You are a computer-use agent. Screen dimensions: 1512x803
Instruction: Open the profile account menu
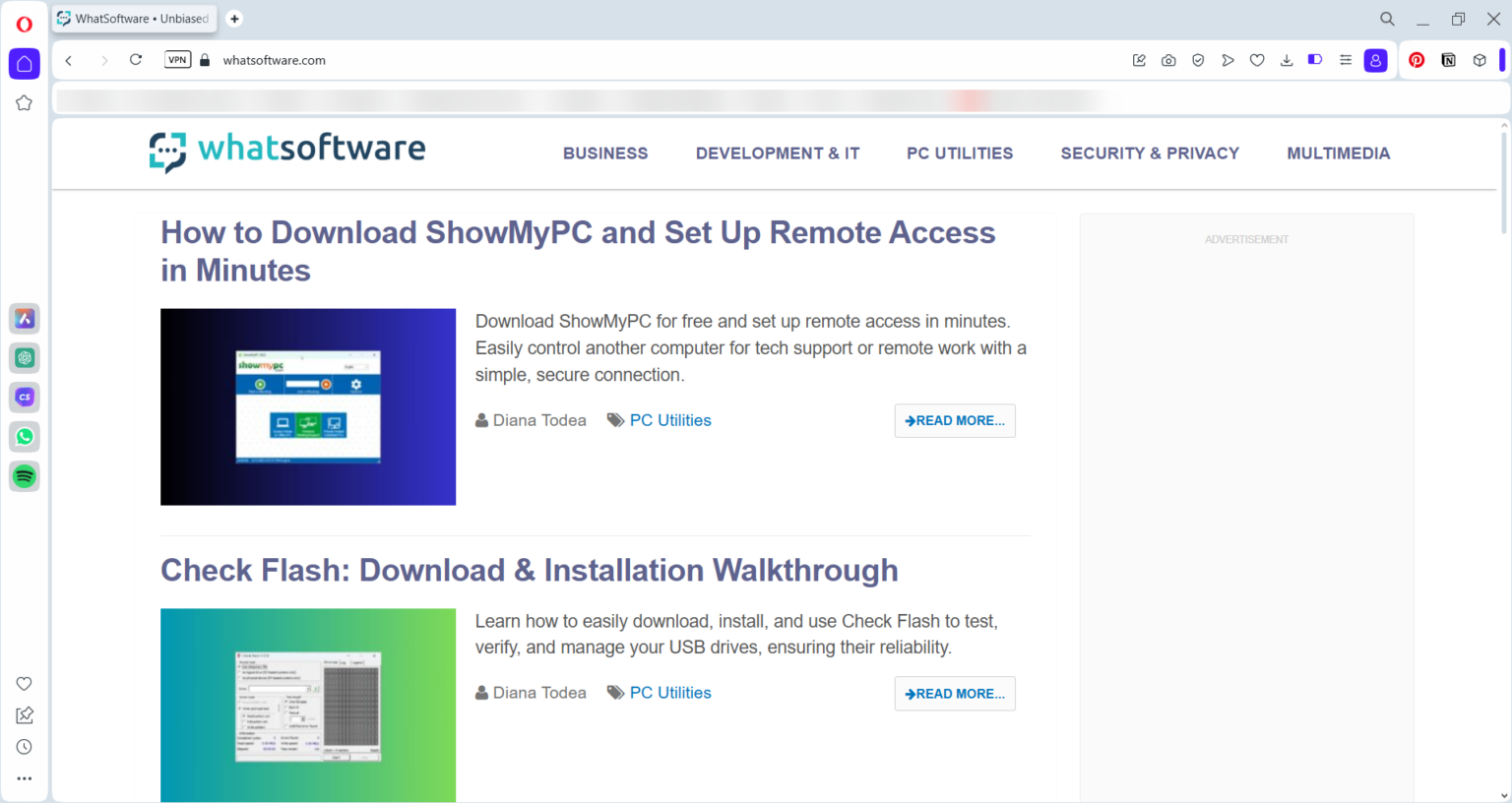click(1375, 60)
